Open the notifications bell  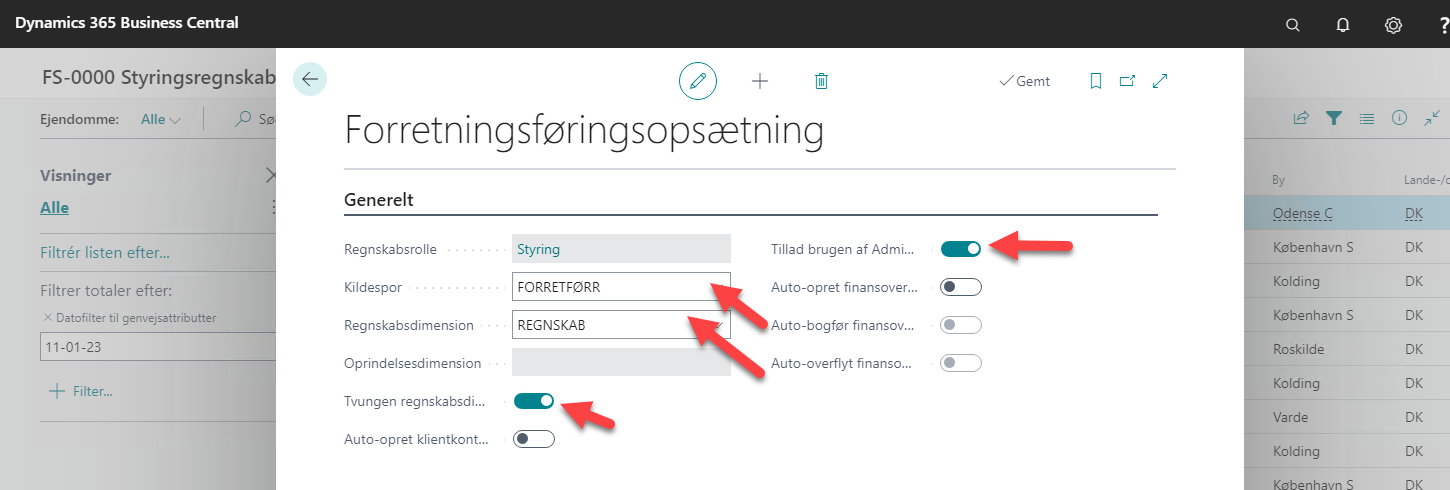click(x=1343, y=24)
